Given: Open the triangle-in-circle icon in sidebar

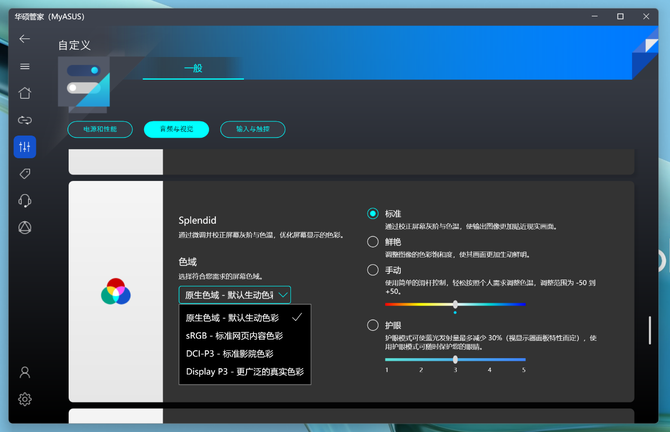Looking at the screenshot, I should tap(25, 227).
